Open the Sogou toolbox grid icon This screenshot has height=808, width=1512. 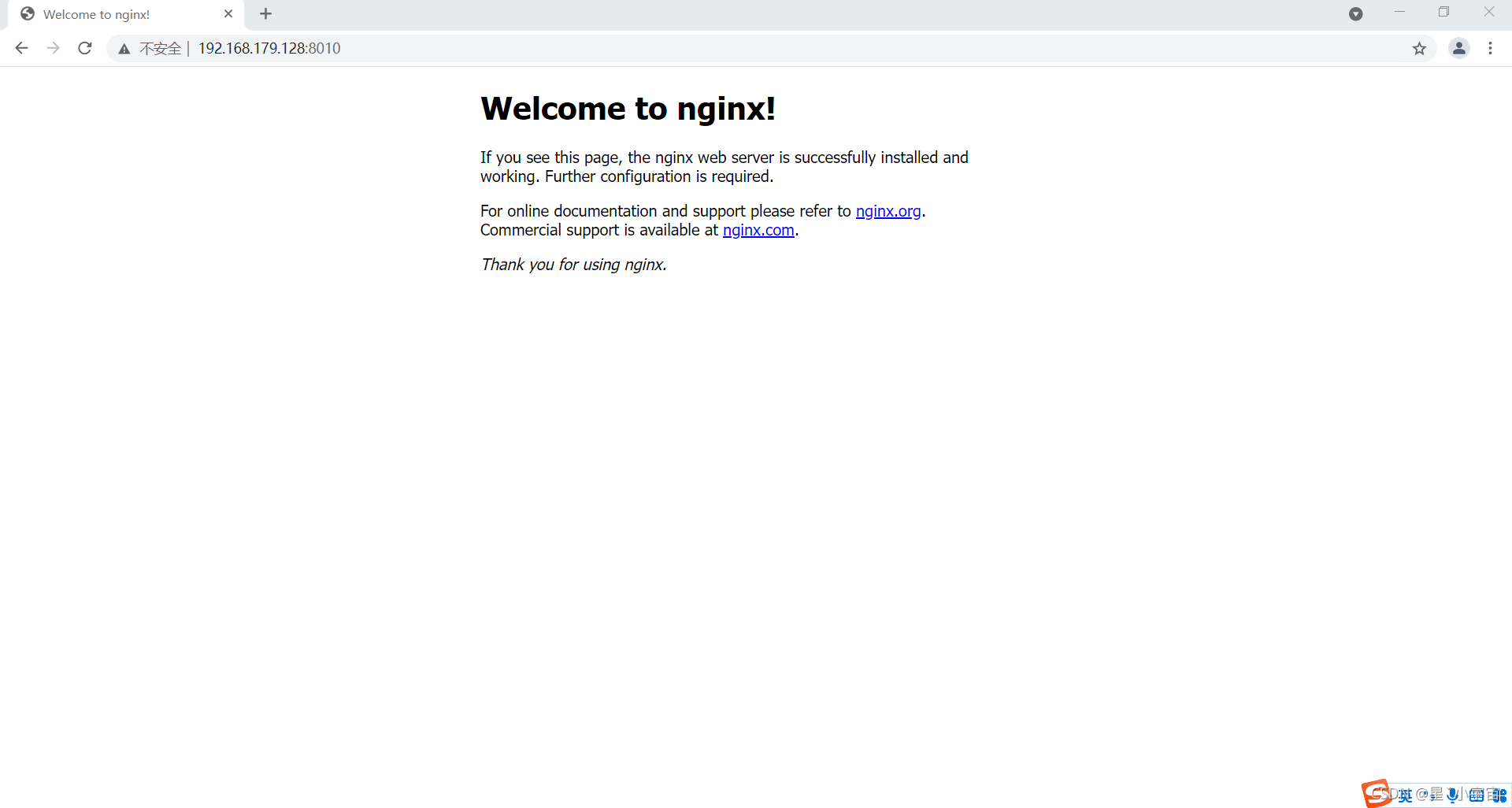tap(1498, 795)
